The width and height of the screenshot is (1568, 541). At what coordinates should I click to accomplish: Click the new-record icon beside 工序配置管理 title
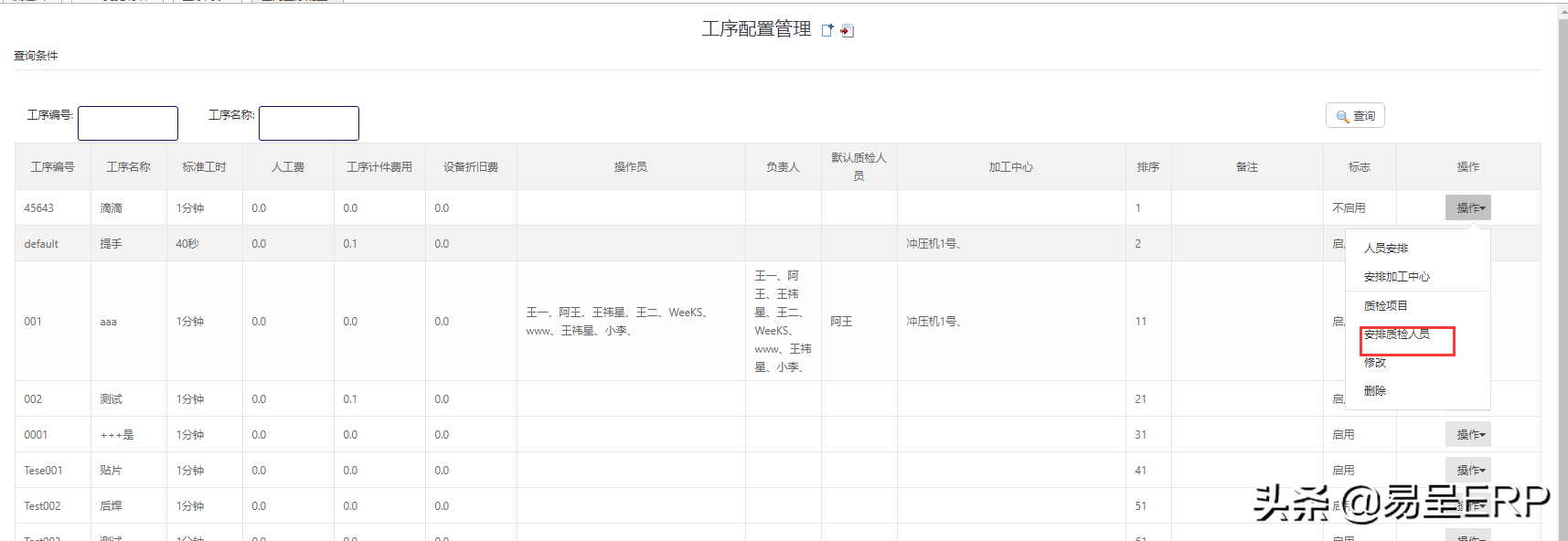pyautogui.click(x=827, y=30)
